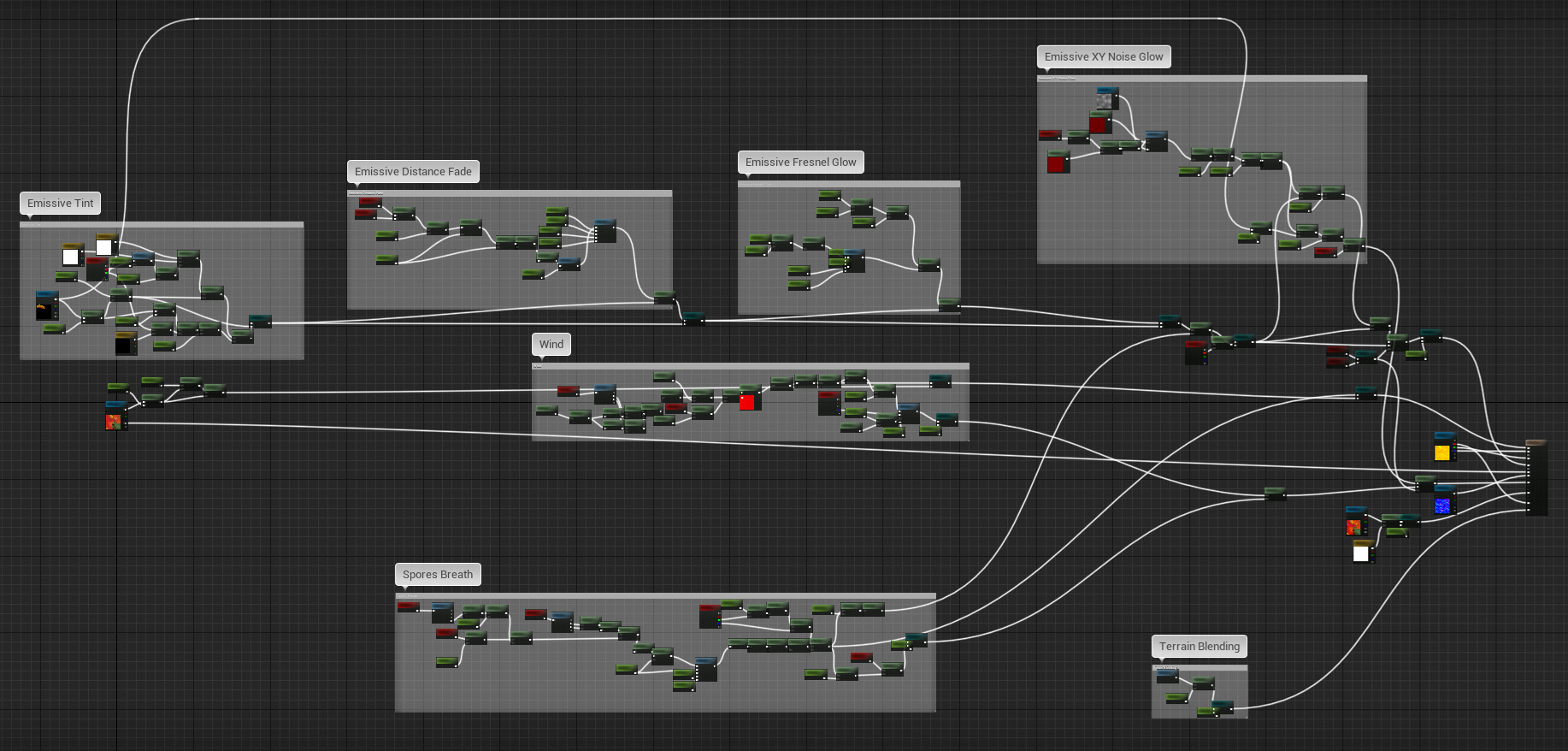
Task: Select the Emissive Tint comment box title bar
Action: coord(162,225)
